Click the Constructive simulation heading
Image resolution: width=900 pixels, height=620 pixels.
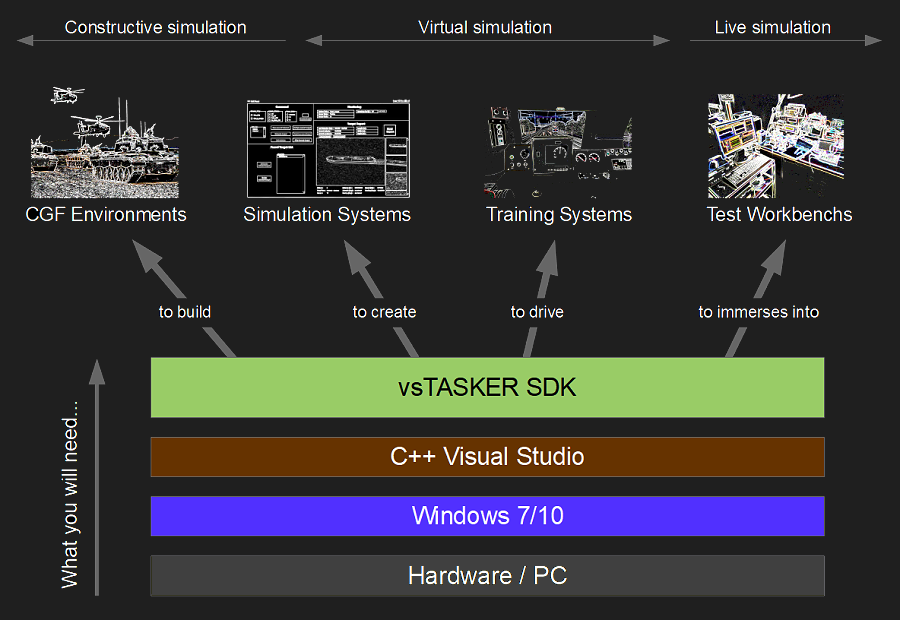(x=155, y=27)
